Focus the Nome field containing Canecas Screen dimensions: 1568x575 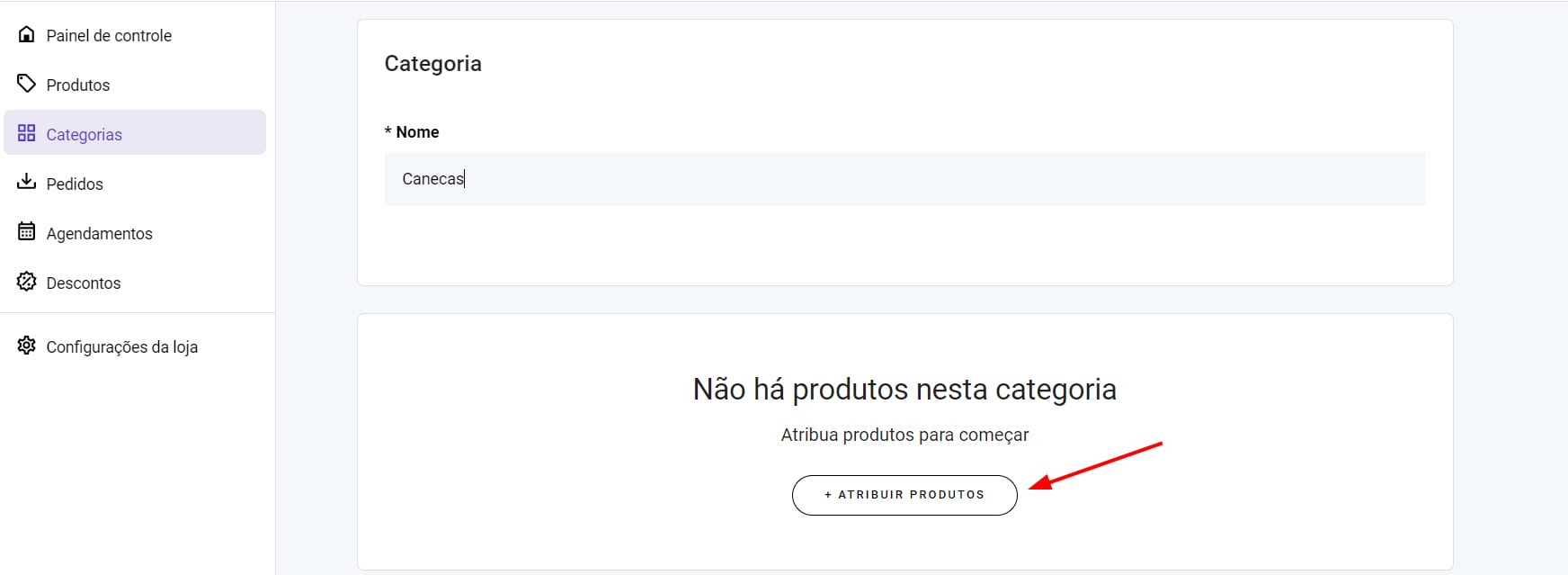tap(904, 179)
